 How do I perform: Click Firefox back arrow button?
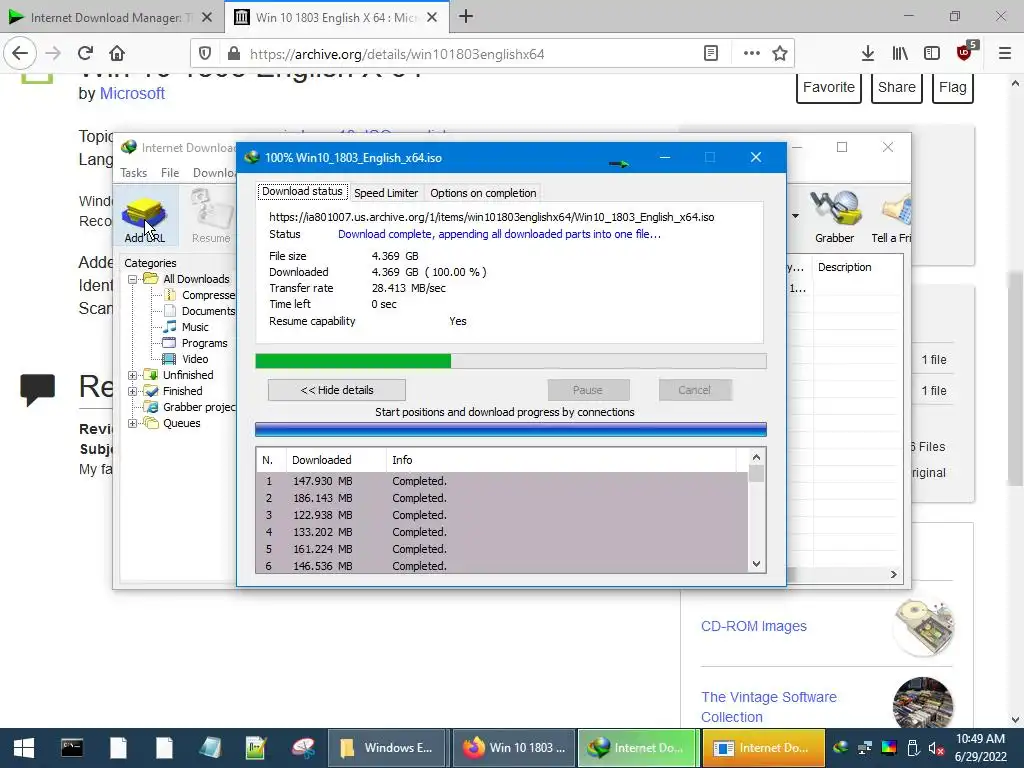pos(20,54)
